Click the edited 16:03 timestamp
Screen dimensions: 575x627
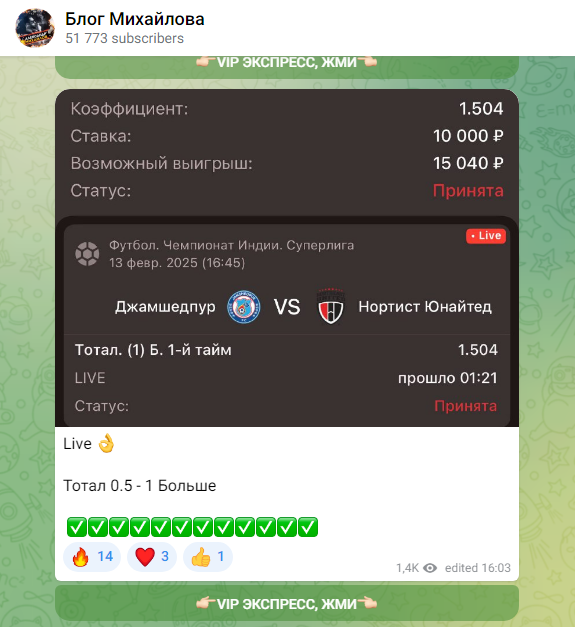coord(477,568)
